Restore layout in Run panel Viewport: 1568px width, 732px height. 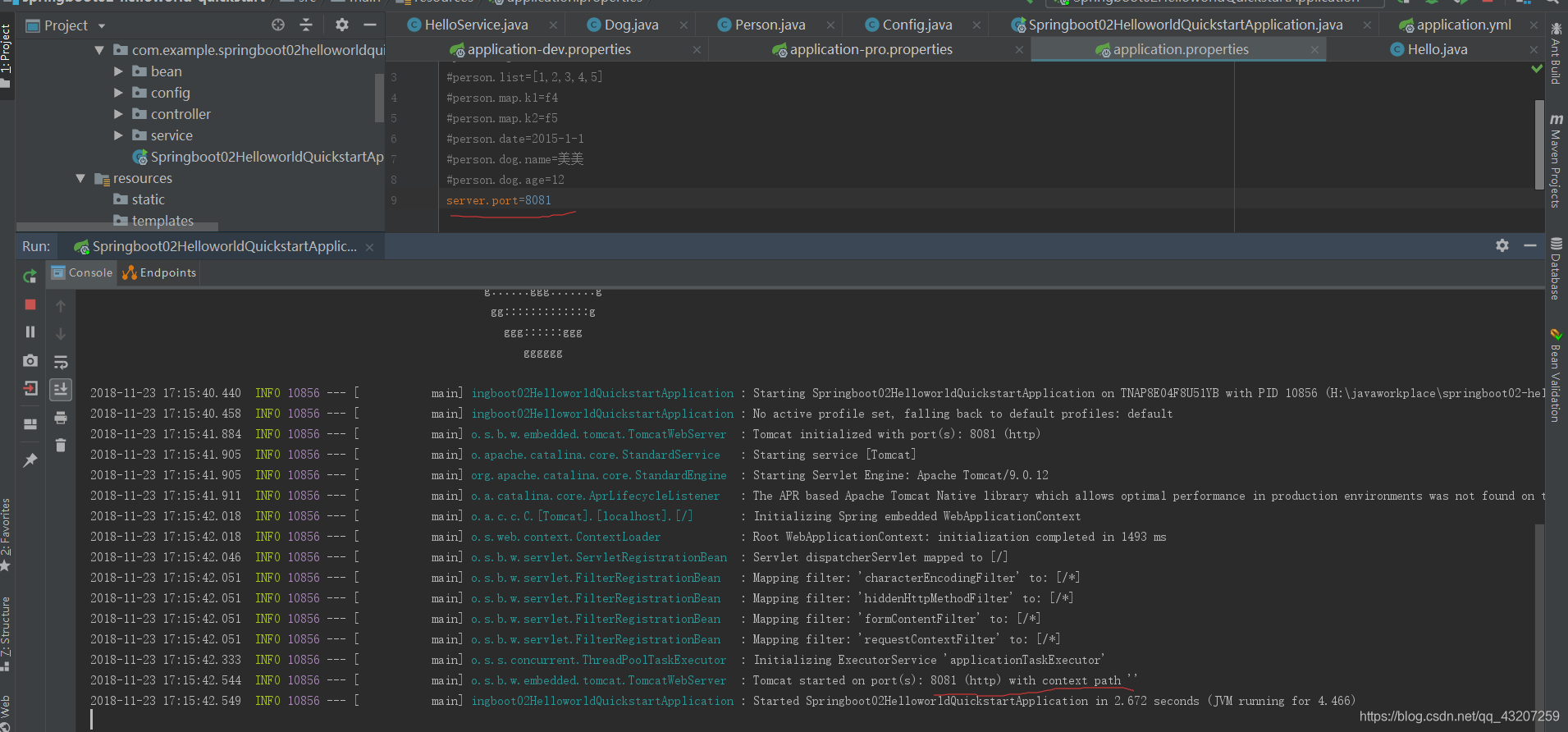(x=30, y=424)
